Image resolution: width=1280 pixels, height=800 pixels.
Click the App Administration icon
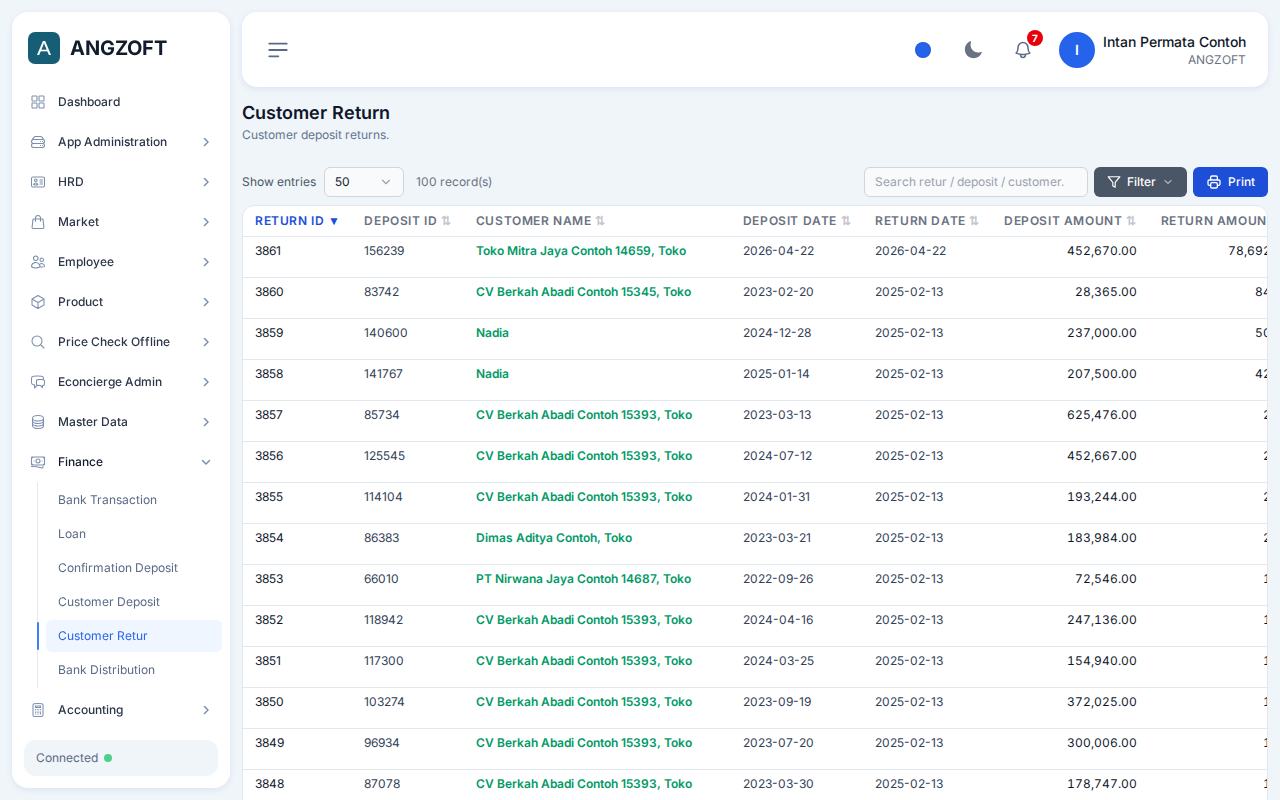(38, 142)
